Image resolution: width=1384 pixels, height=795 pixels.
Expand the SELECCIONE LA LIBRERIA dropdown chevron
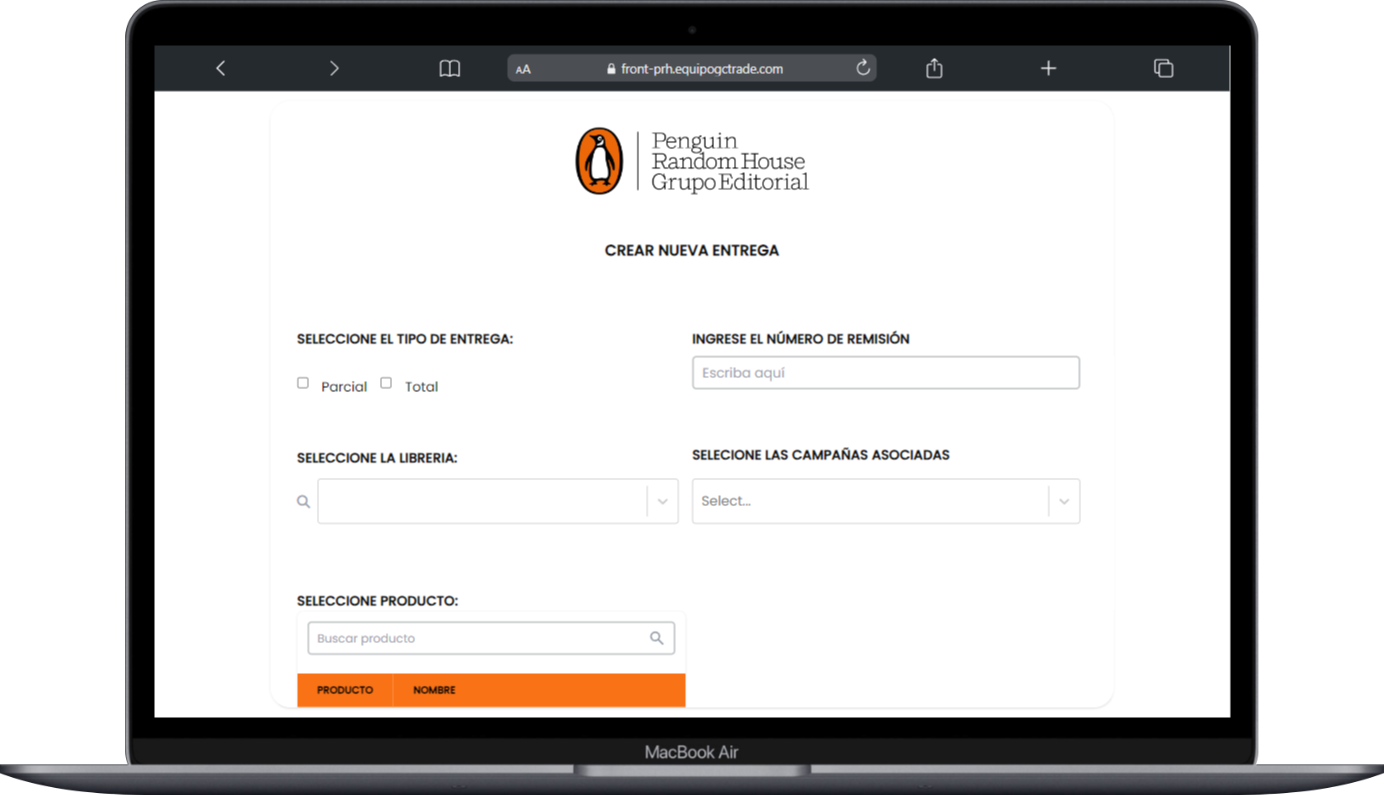[x=662, y=501]
